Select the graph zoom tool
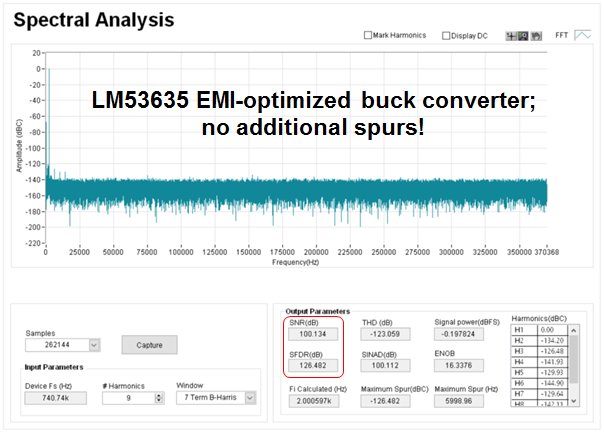Viewport: 604px width, 433px height. tap(524, 36)
